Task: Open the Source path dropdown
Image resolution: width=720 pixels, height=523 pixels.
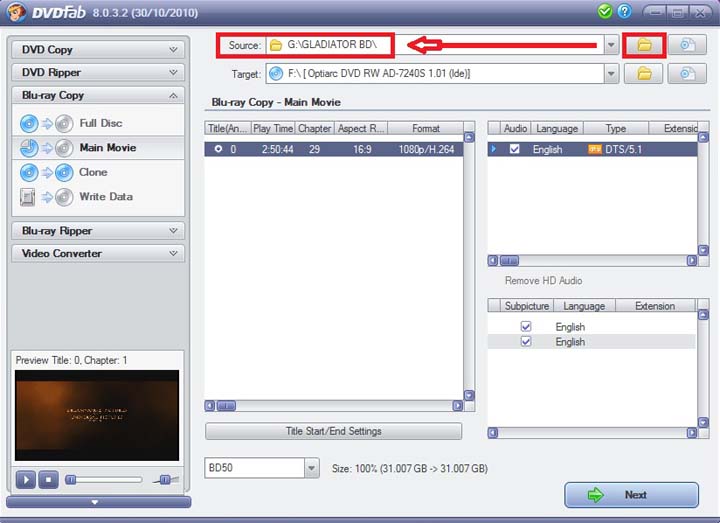Action: (x=611, y=45)
